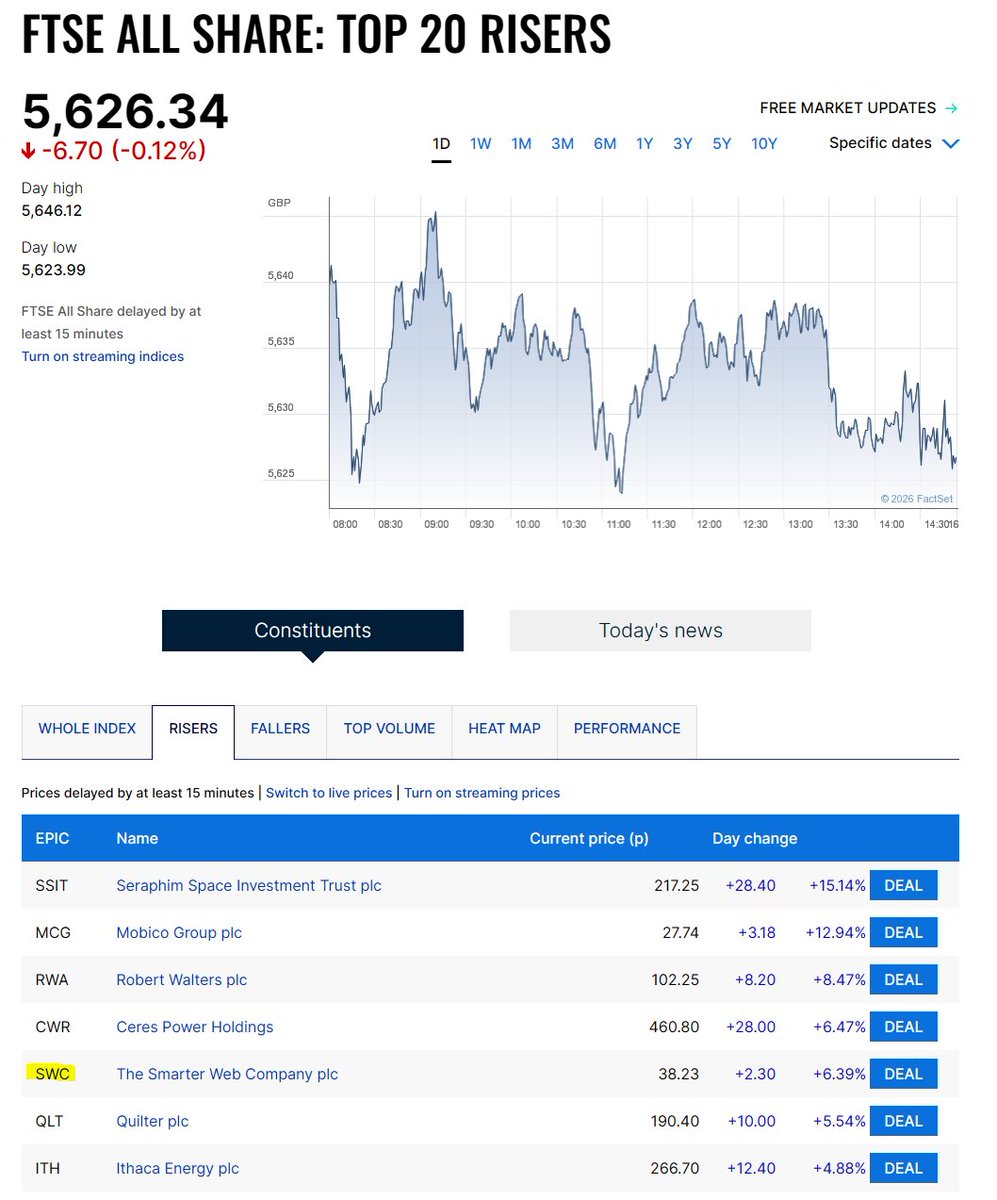Open the Fallers tab

click(280, 729)
